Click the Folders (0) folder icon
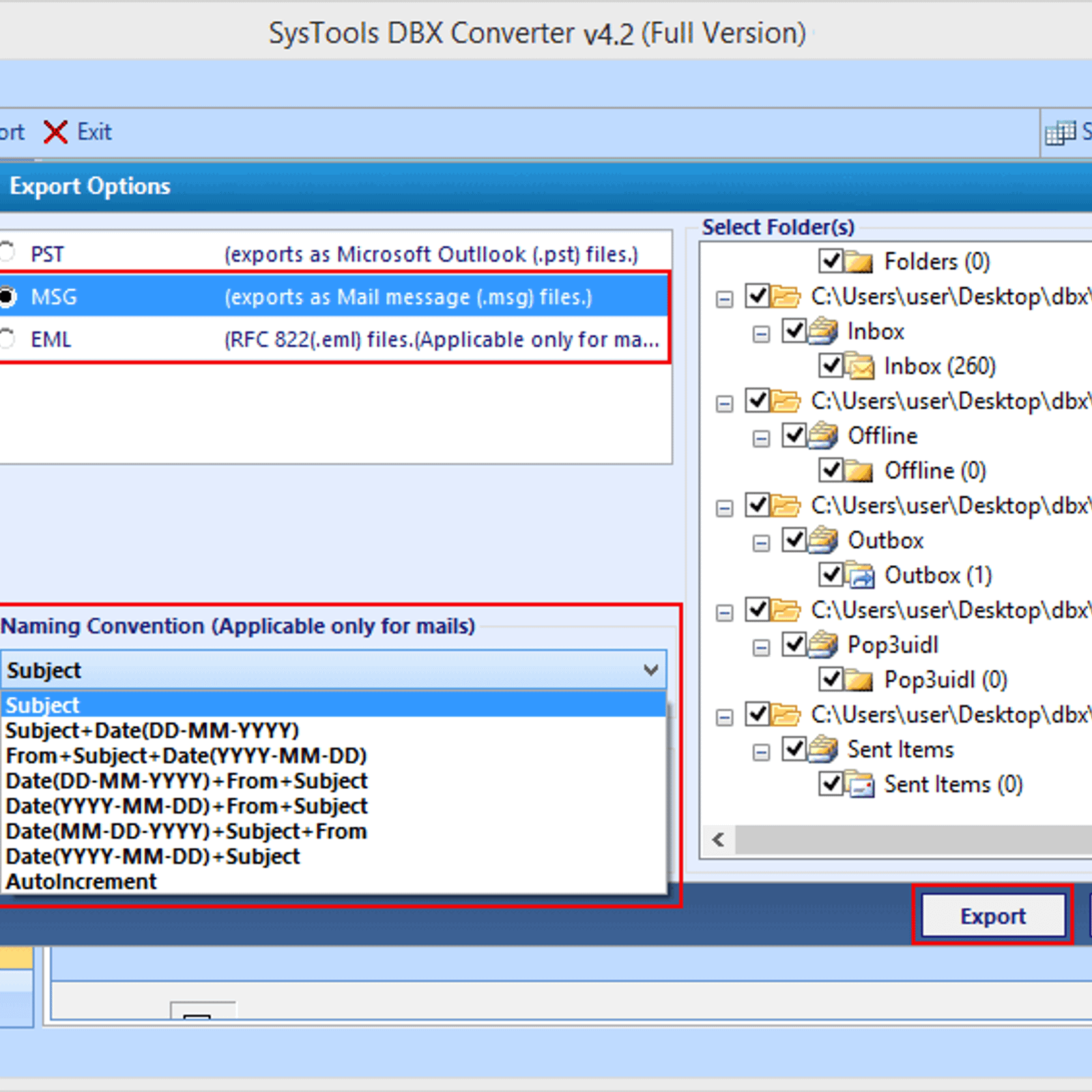The height and width of the screenshot is (1092, 1092). (x=859, y=261)
